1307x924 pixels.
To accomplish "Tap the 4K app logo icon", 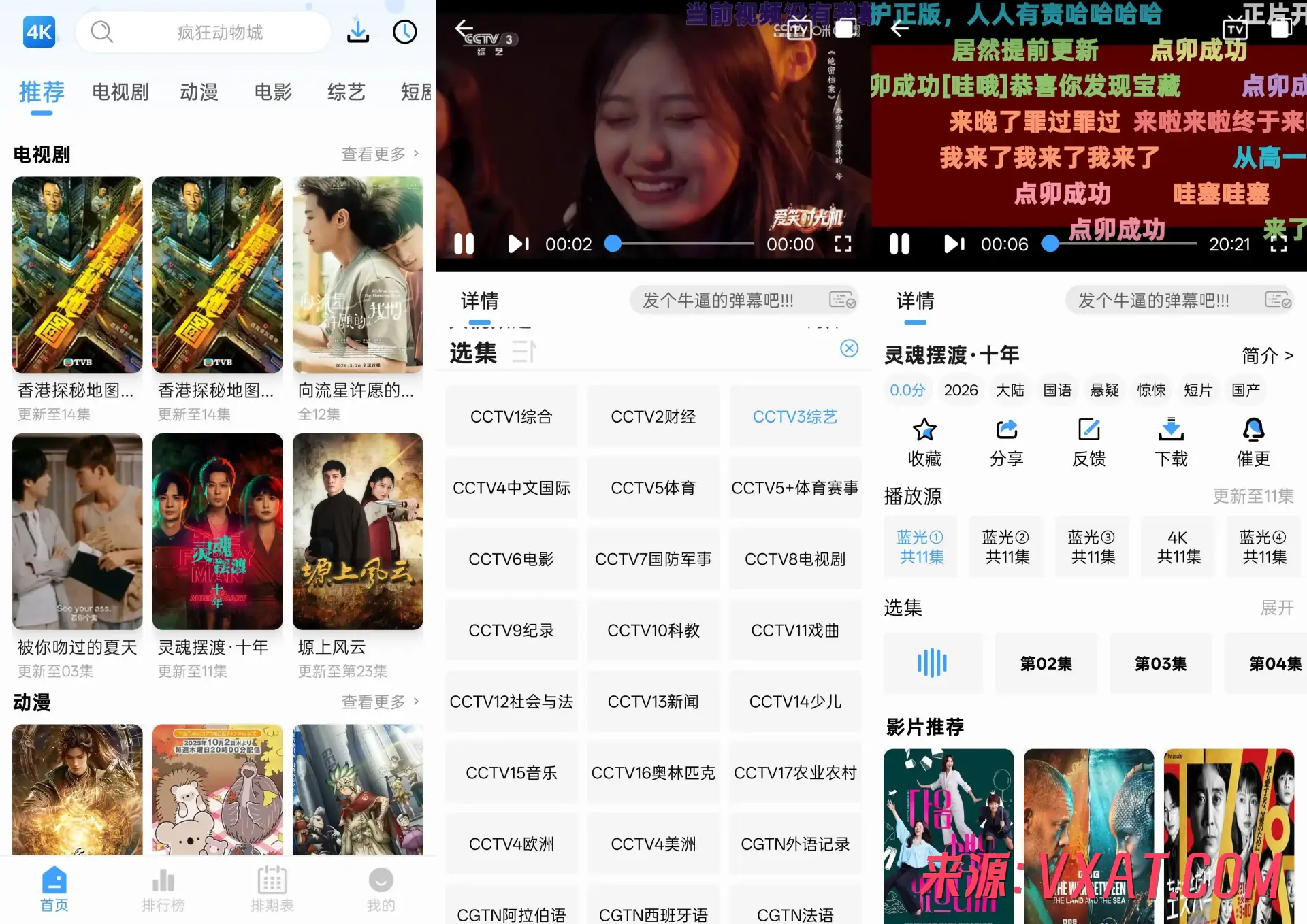I will click(x=39, y=32).
